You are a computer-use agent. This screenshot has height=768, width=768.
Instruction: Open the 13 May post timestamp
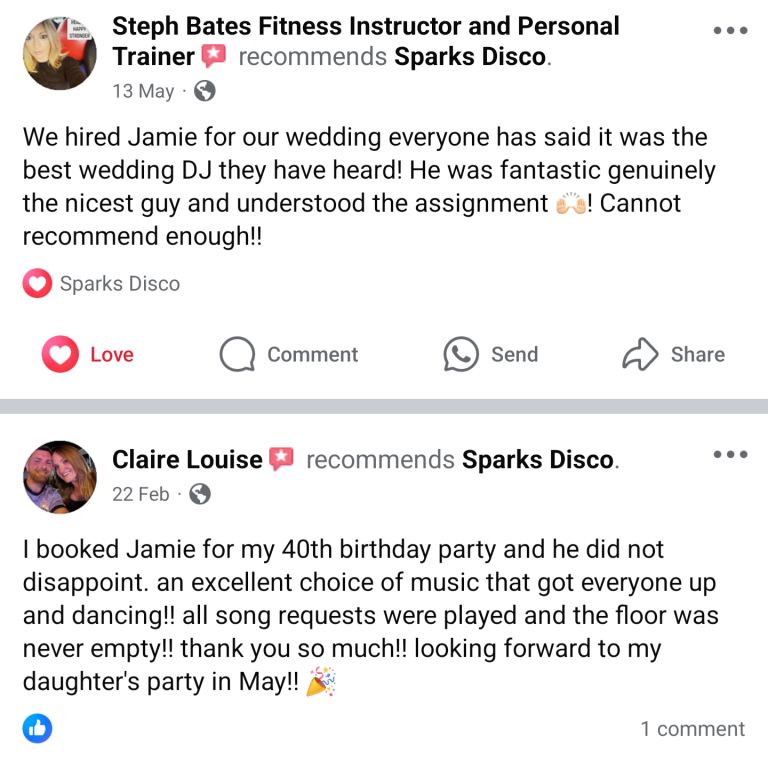point(143,91)
